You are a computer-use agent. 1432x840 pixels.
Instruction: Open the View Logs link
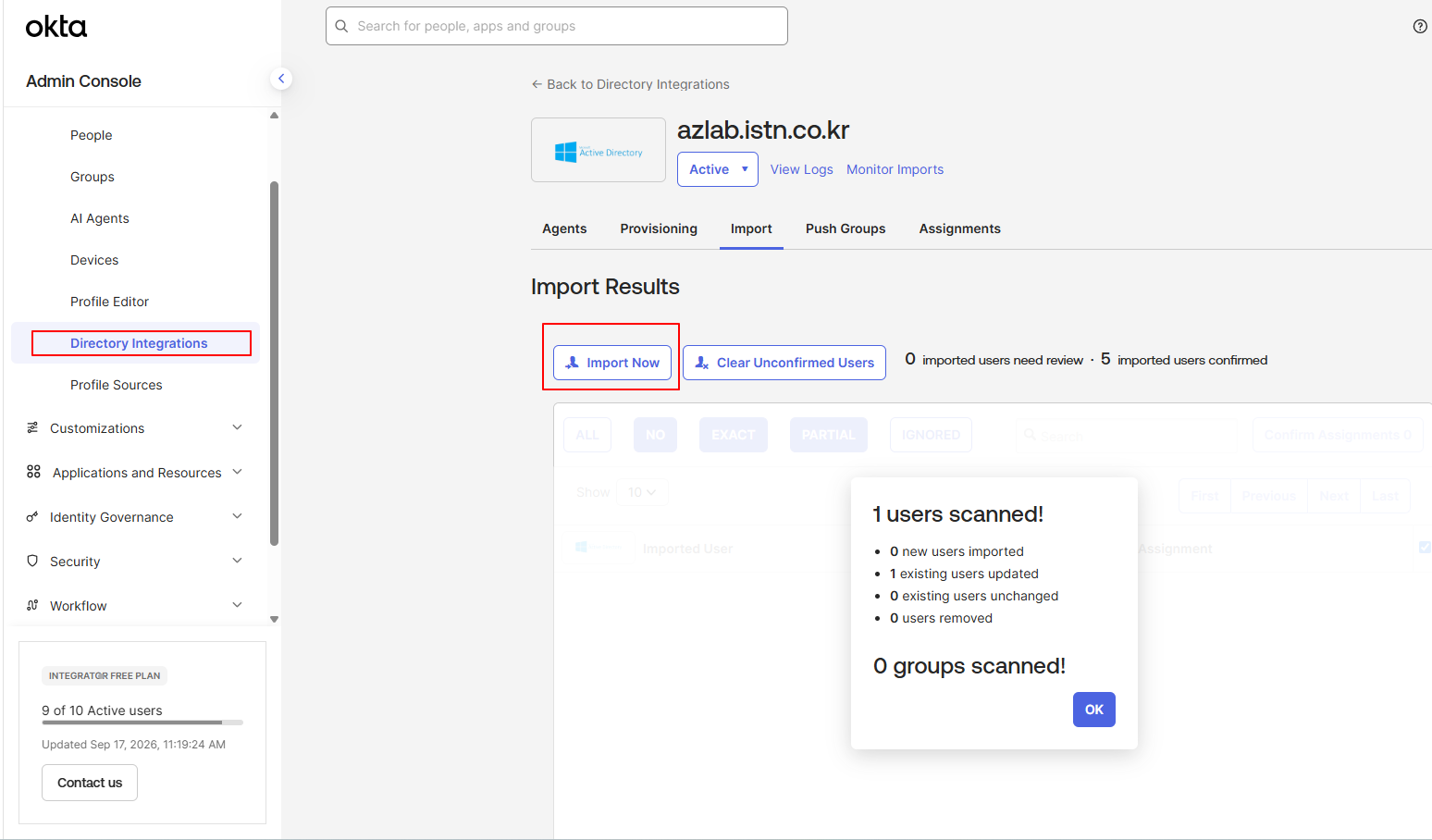(x=802, y=169)
